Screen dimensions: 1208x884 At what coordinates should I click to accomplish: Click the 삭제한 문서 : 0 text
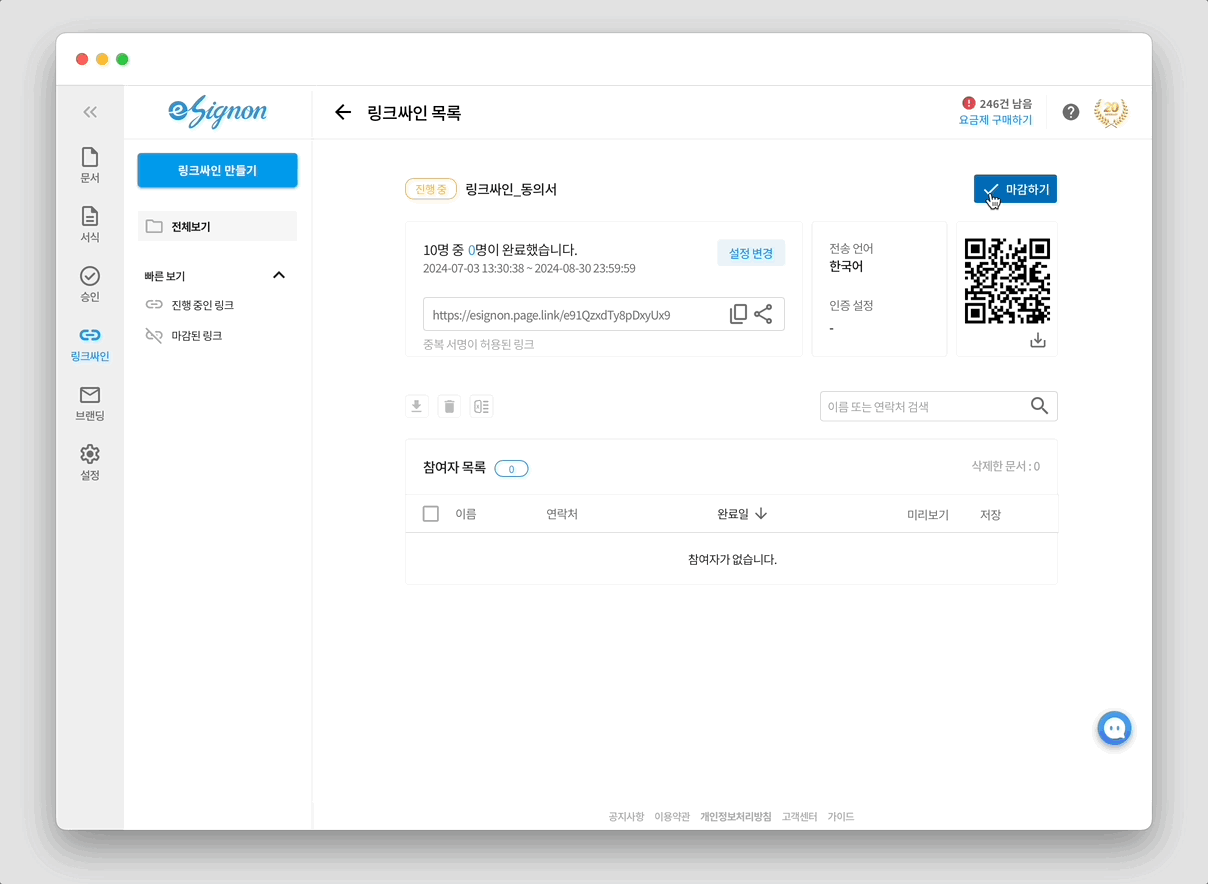pos(1006,466)
